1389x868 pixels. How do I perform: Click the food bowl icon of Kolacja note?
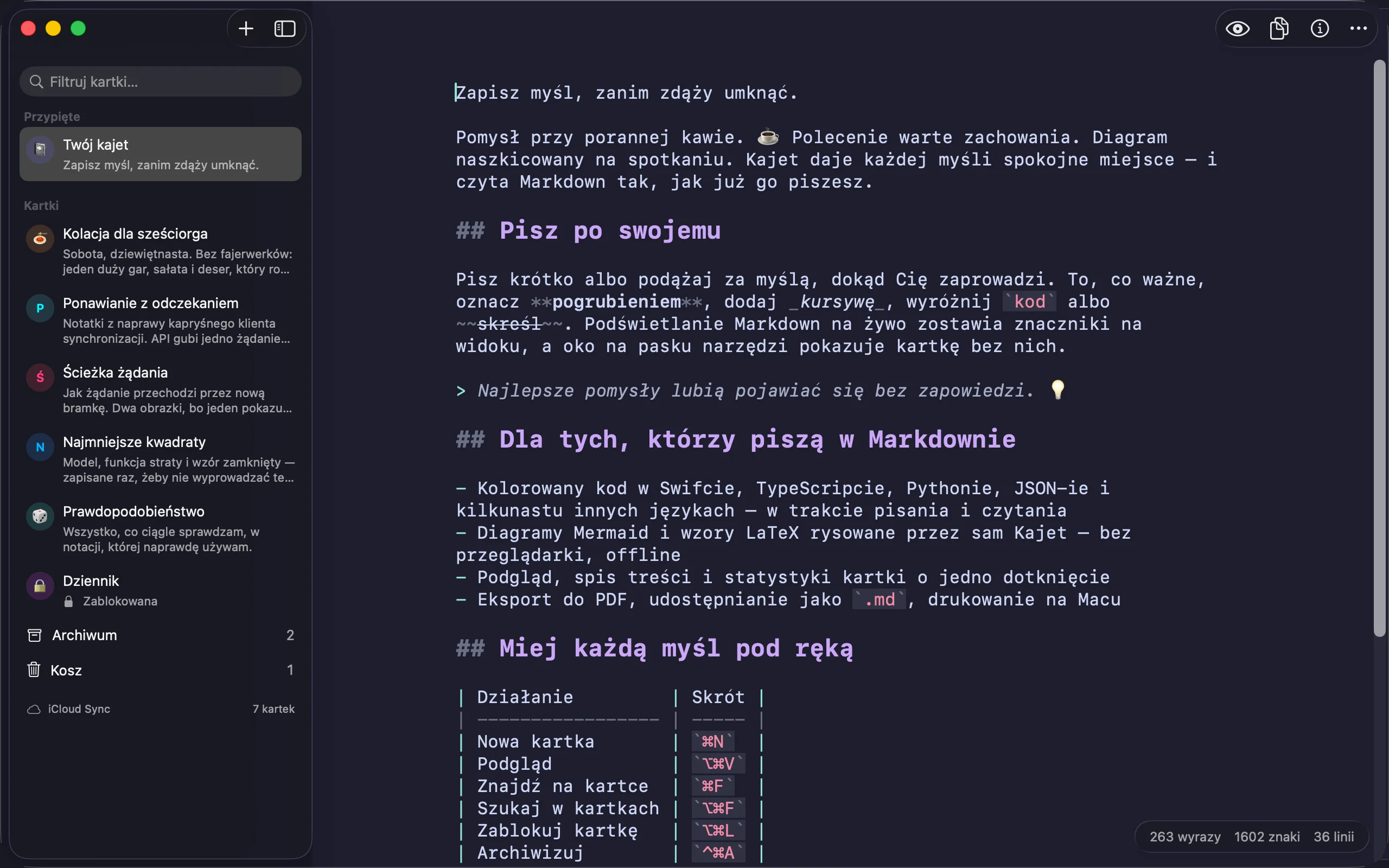pyautogui.click(x=40, y=239)
